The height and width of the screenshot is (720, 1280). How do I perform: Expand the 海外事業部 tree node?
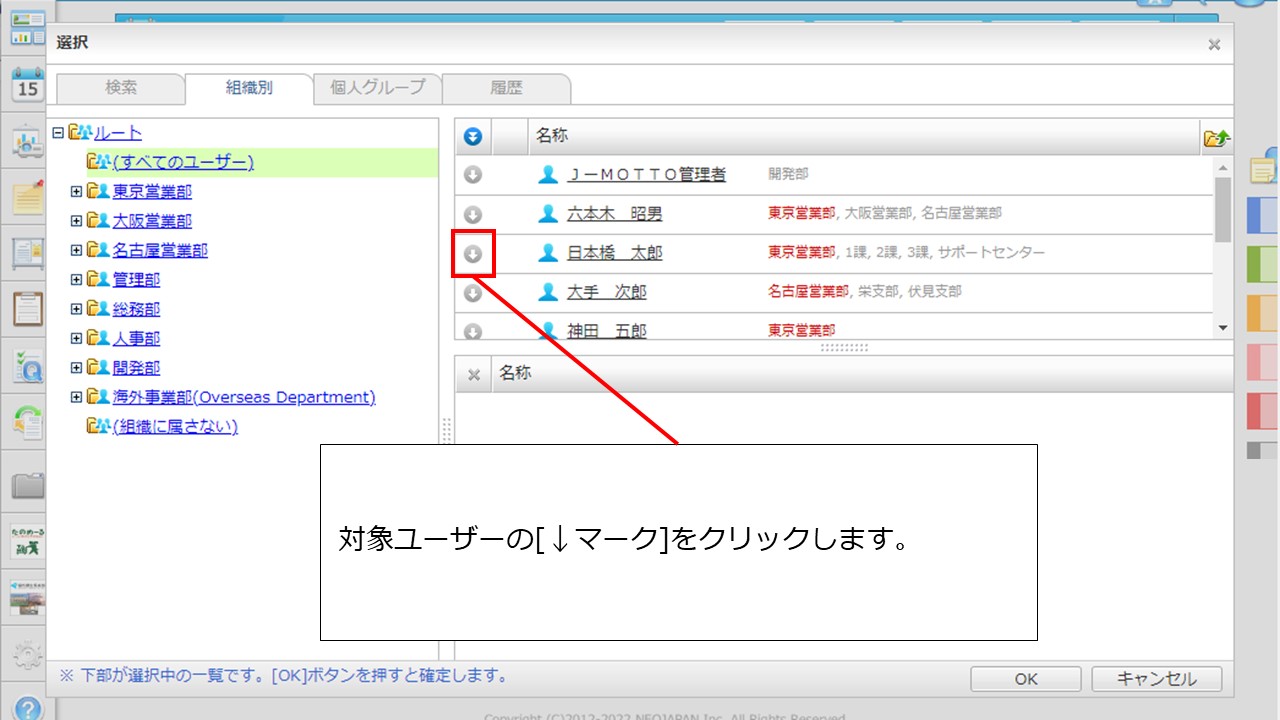click(76, 397)
